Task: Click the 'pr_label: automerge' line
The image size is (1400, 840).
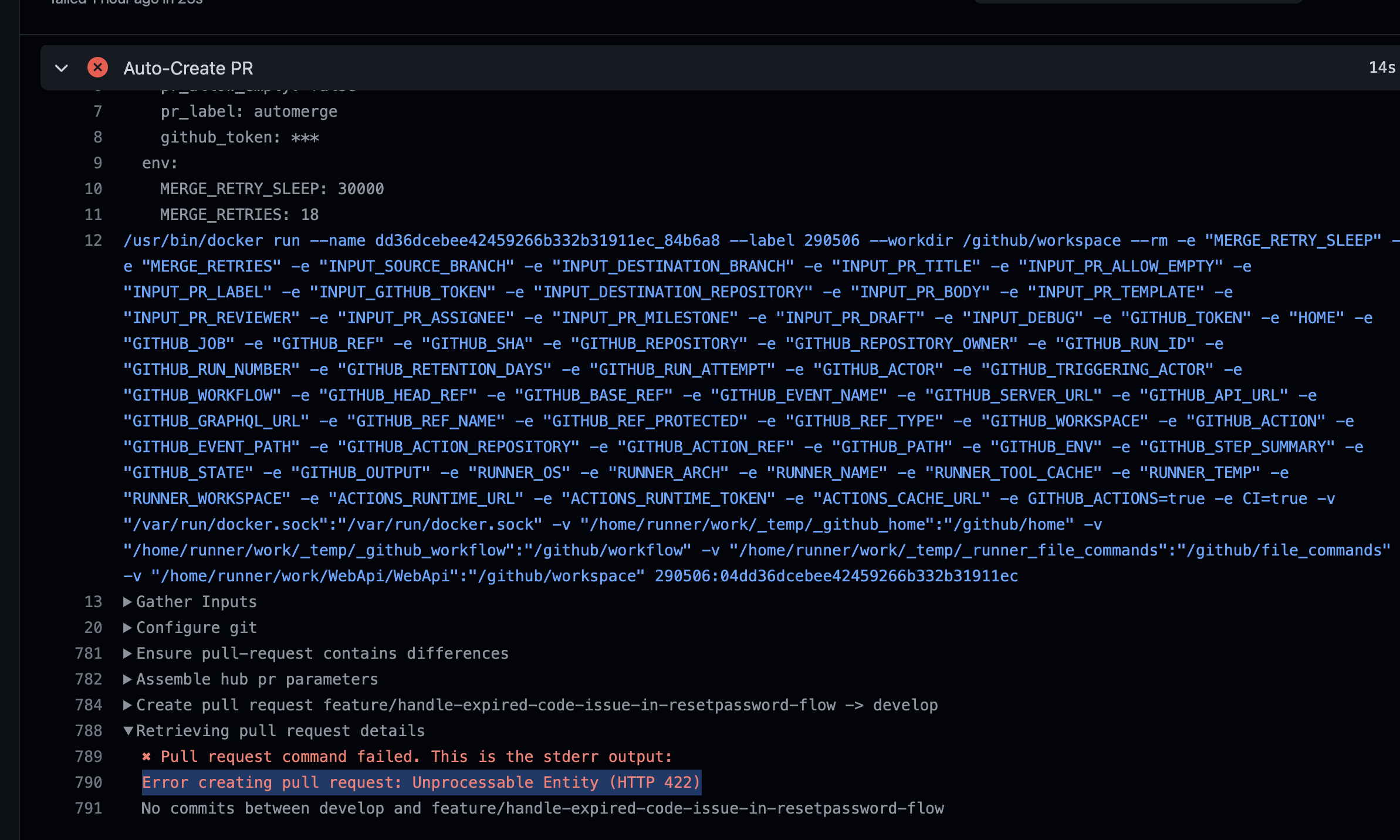Action: click(249, 111)
